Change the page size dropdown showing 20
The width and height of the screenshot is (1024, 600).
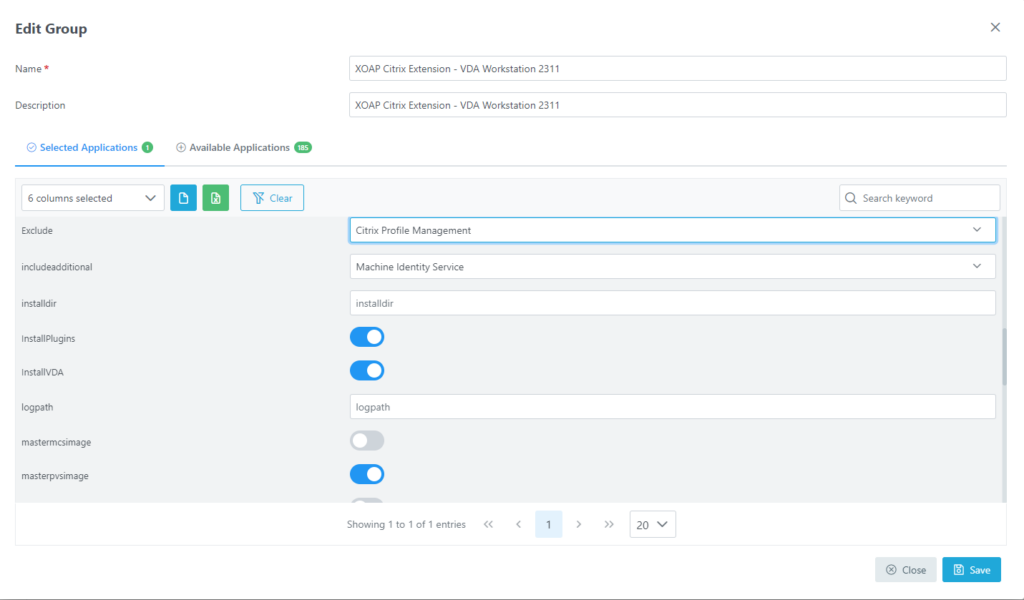click(x=652, y=524)
